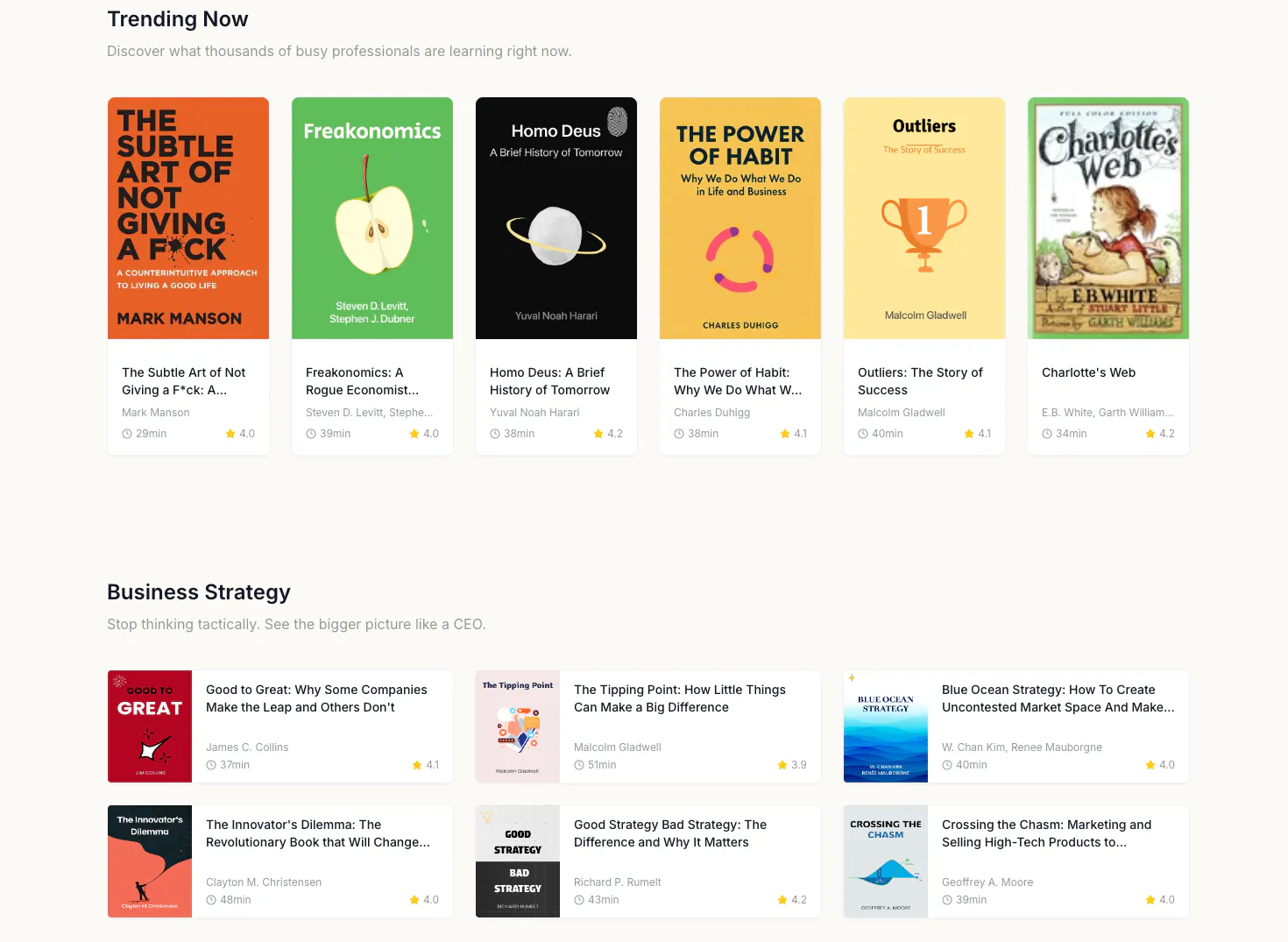Image resolution: width=1288 pixels, height=942 pixels.
Task: Click the star icon in The Tipping Point row
Action: (782, 765)
